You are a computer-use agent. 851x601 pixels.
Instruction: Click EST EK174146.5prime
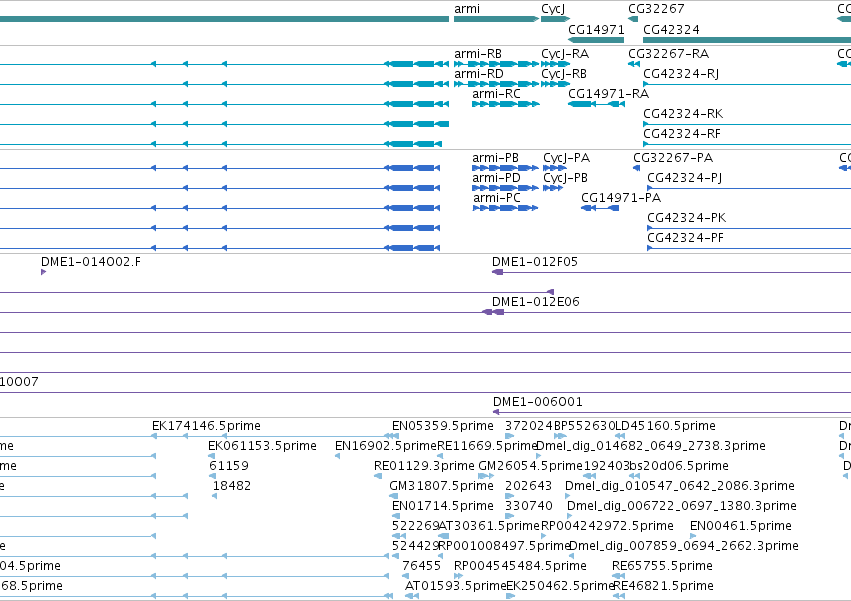[x=206, y=426]
